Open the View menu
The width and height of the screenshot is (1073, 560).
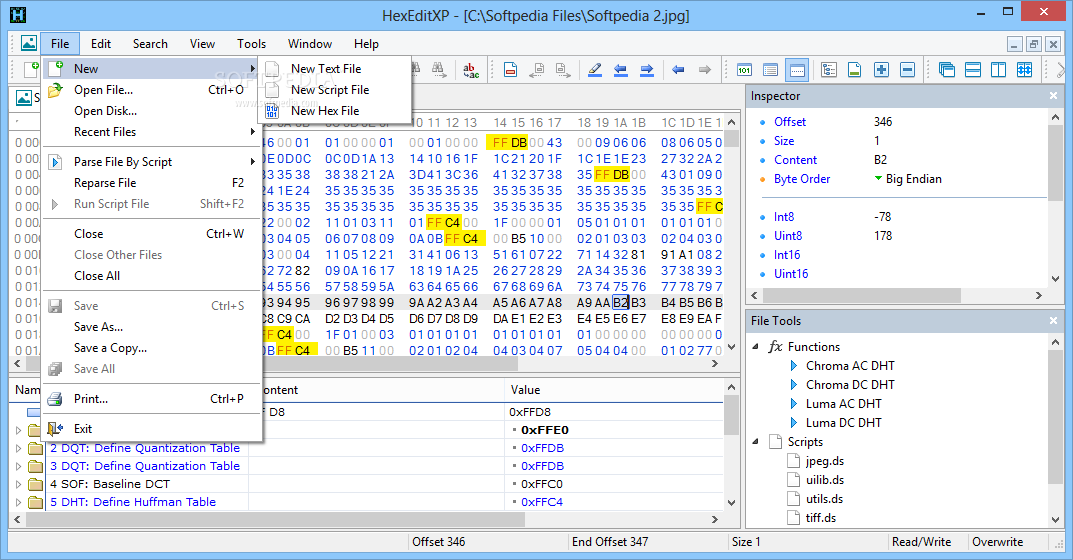[x=202, y=44]
